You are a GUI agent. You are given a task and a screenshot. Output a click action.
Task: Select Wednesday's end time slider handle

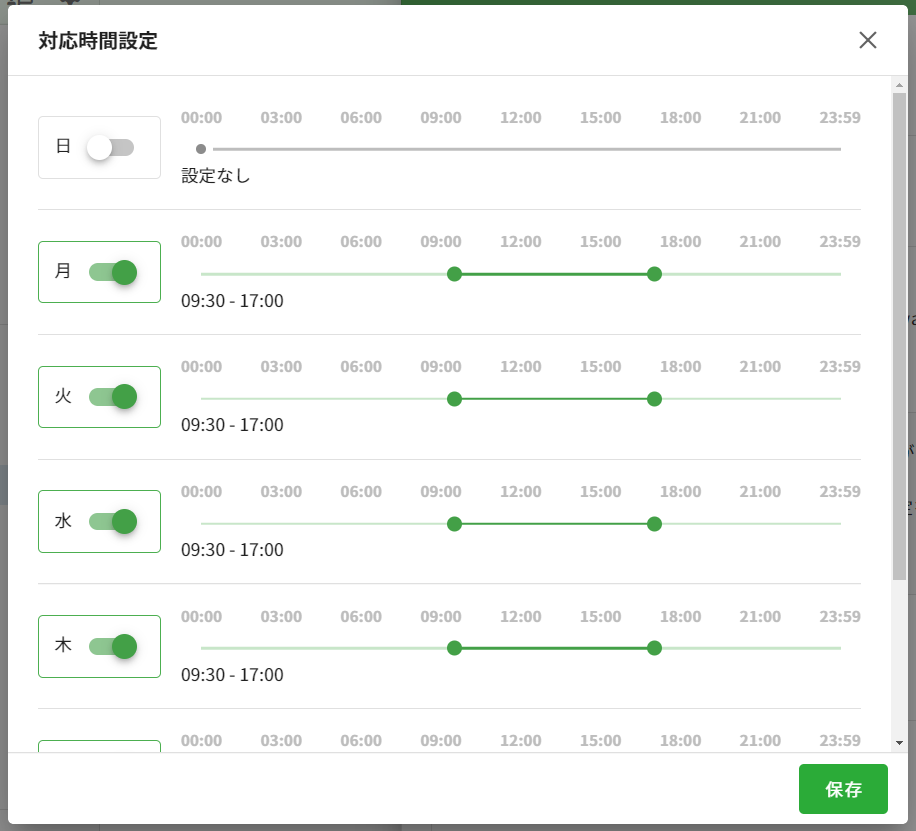click(x=654, y=524)
